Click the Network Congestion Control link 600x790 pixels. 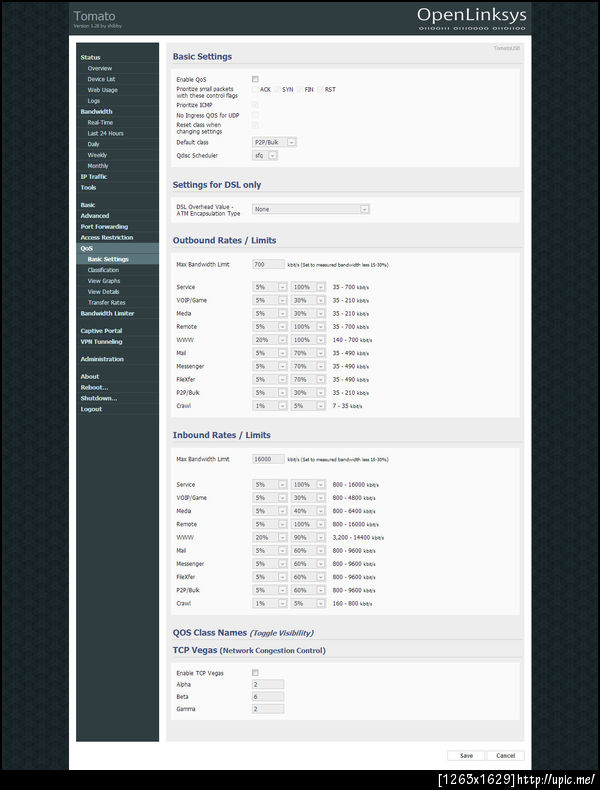pos(273,650)
